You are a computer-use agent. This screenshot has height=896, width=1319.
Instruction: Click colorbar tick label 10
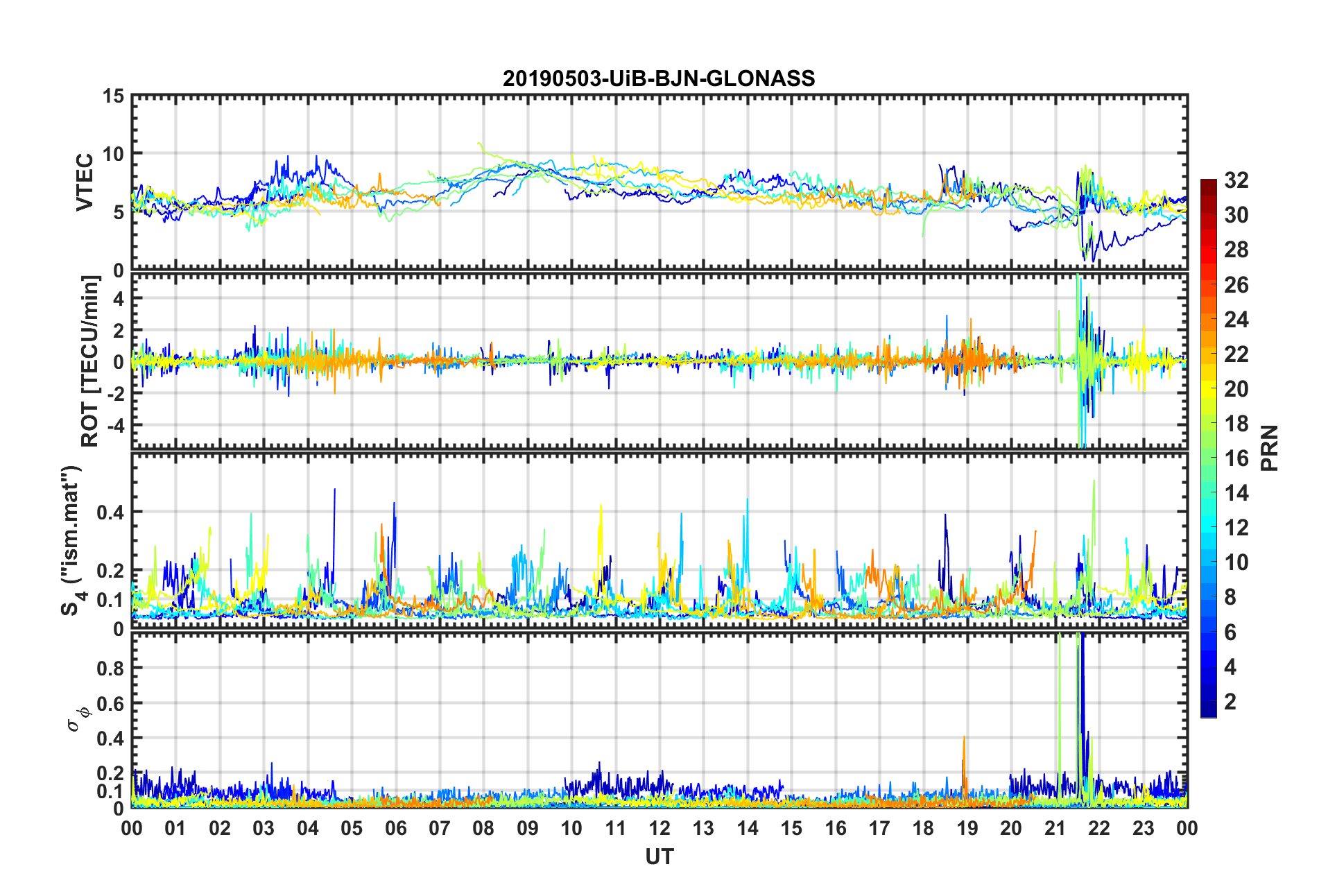pyautogui.click(x=1236, y=562)
